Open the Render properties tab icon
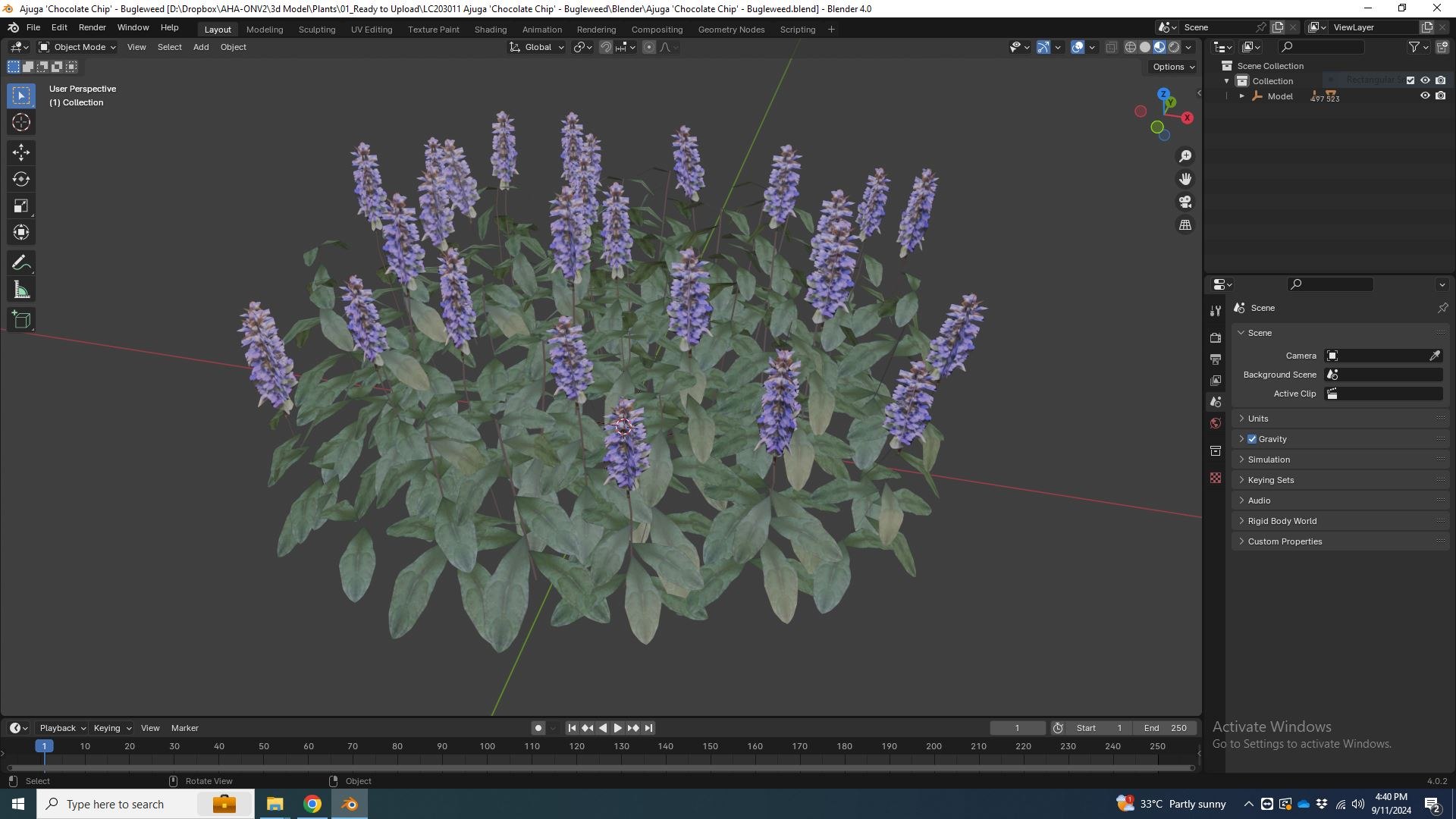The image size is (1456, 819). [1216, 337]
